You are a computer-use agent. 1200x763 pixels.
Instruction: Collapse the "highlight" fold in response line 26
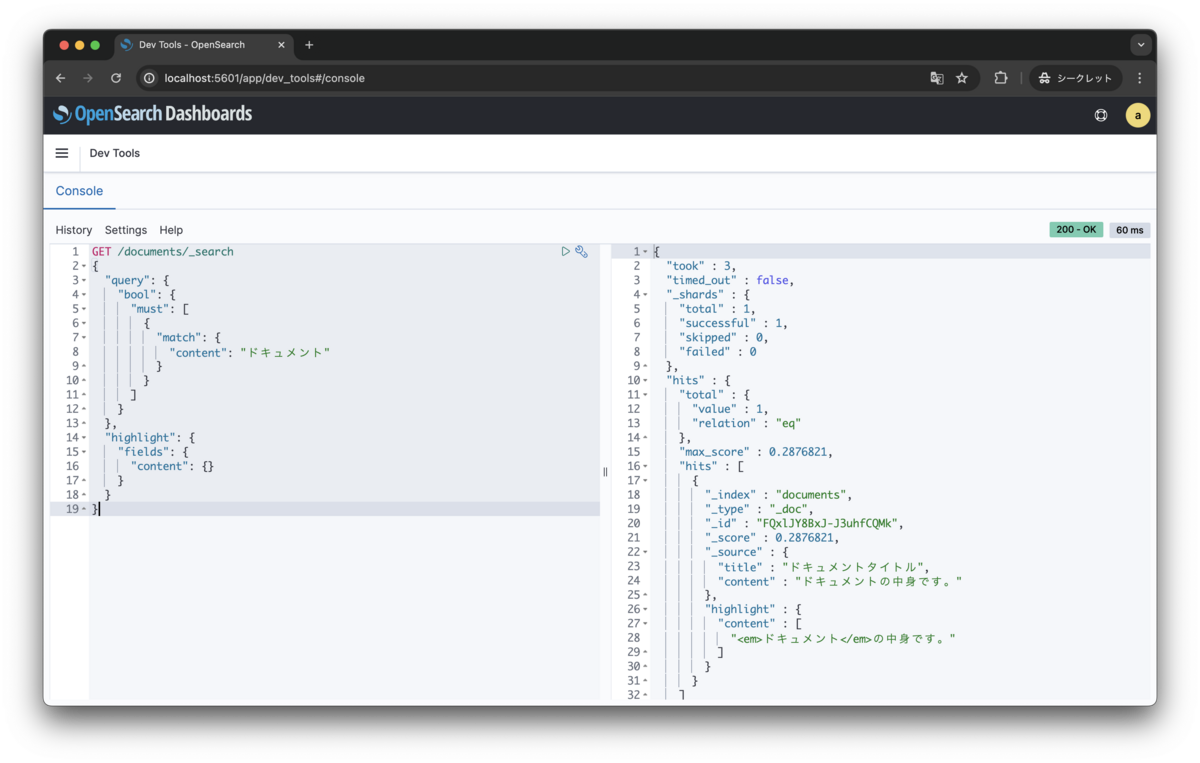[645, 609]
